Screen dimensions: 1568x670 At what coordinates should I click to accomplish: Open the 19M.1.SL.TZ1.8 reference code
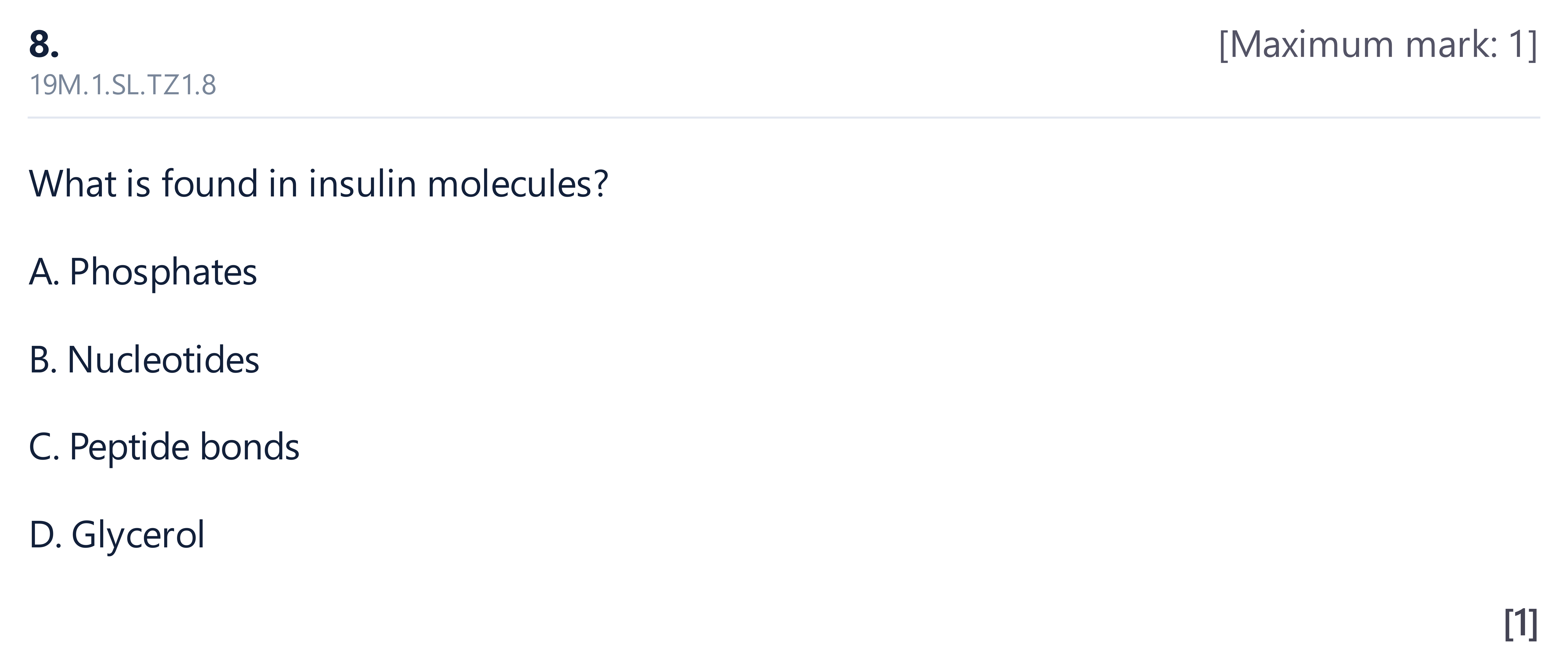[x=122, y=85]
